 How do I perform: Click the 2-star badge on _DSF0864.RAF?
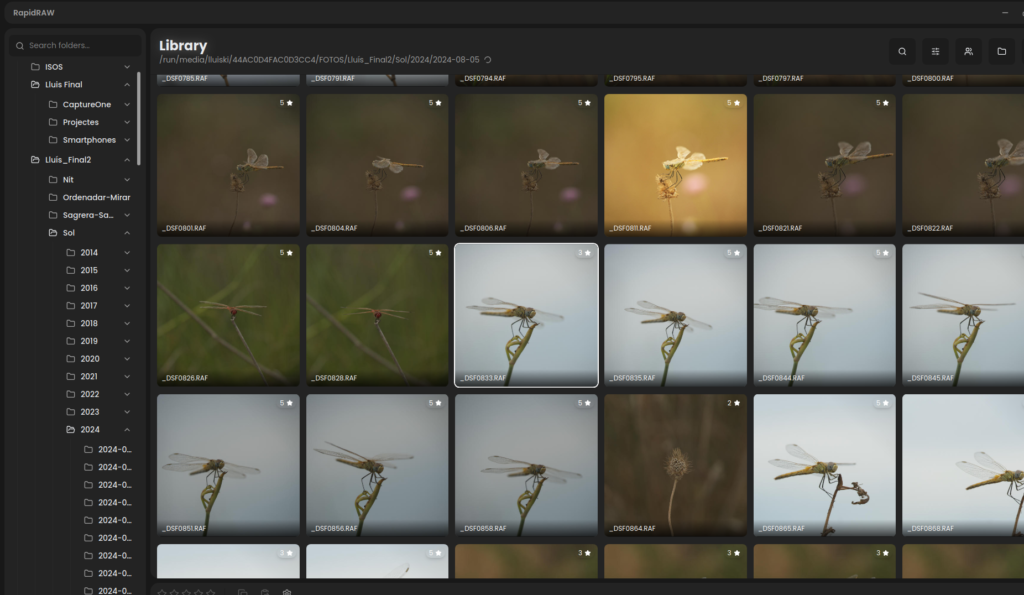[733, 404]
